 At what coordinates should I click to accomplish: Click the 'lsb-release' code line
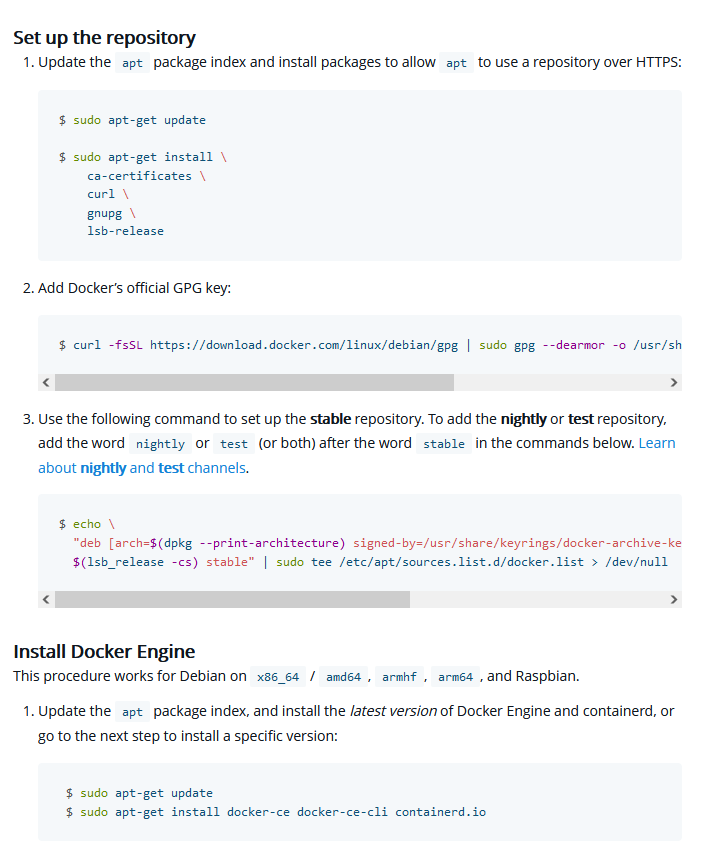[x=125, y=231]
